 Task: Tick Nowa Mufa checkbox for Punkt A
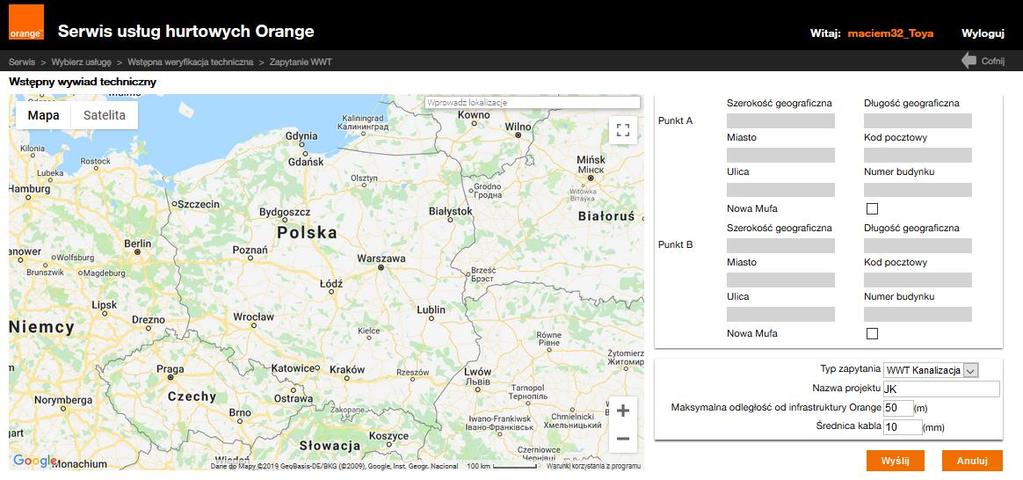[872, 209]
